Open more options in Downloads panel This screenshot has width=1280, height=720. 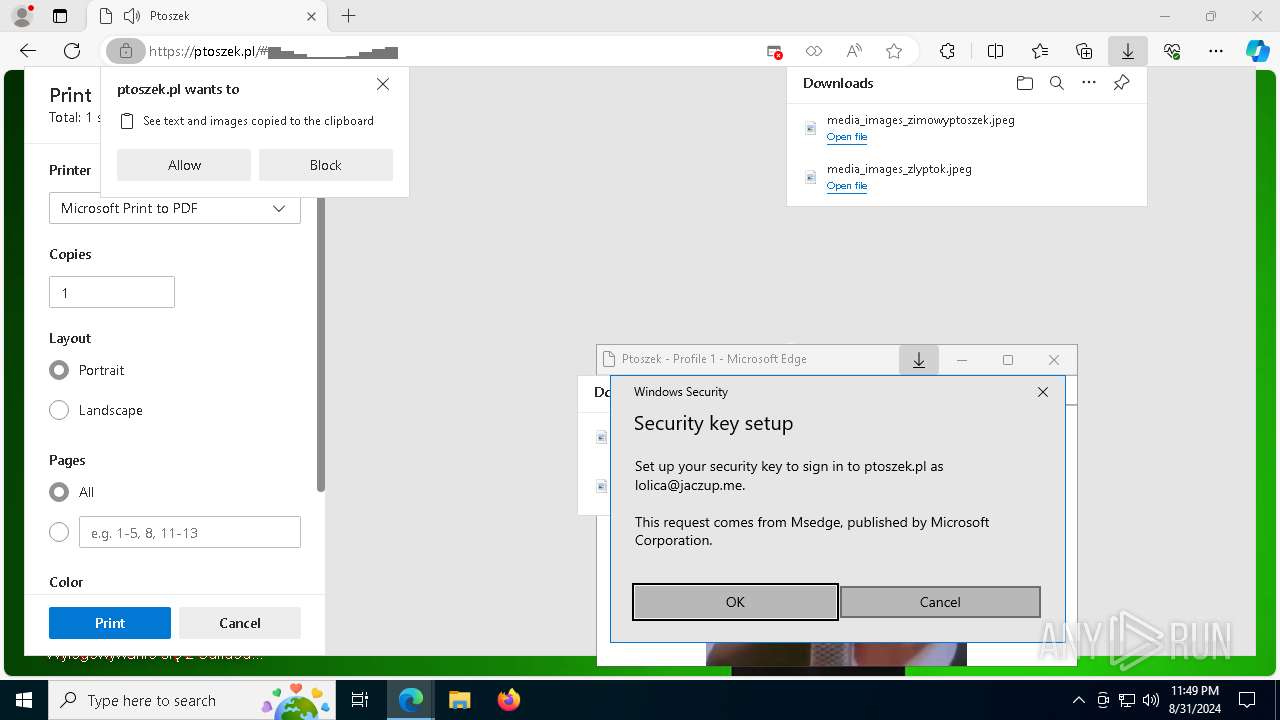(x=1089, y=83)
